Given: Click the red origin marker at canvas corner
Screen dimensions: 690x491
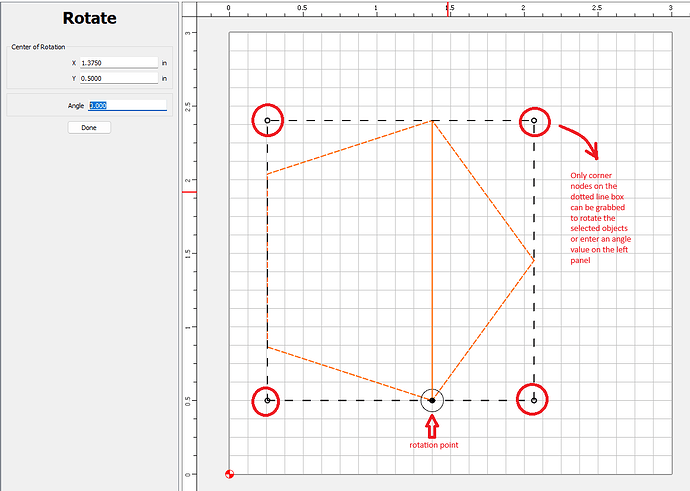Looking at the screenshot, I should pos(230,474).
